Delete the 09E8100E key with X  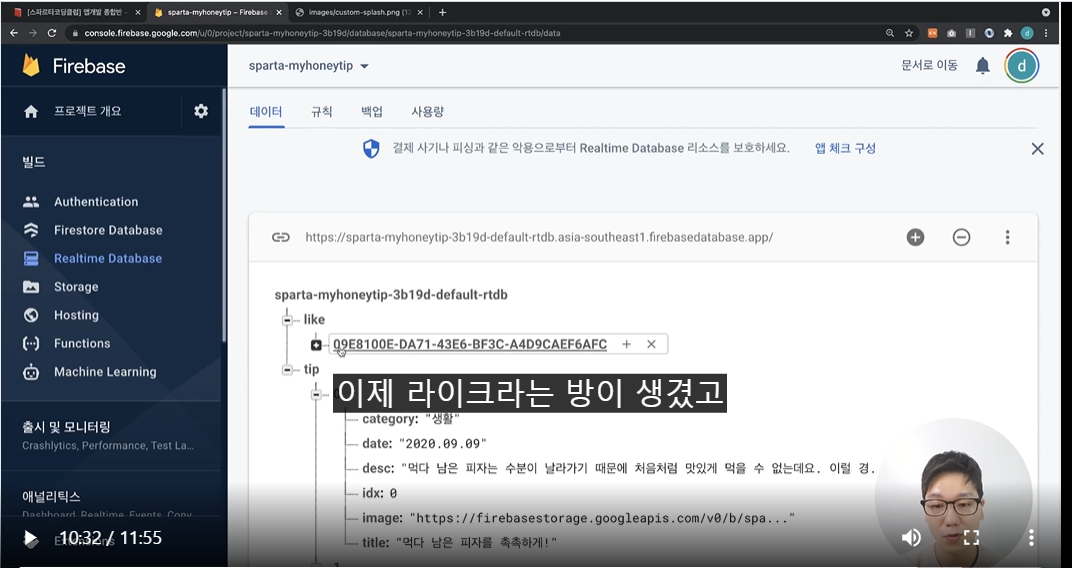pos(651,344)
